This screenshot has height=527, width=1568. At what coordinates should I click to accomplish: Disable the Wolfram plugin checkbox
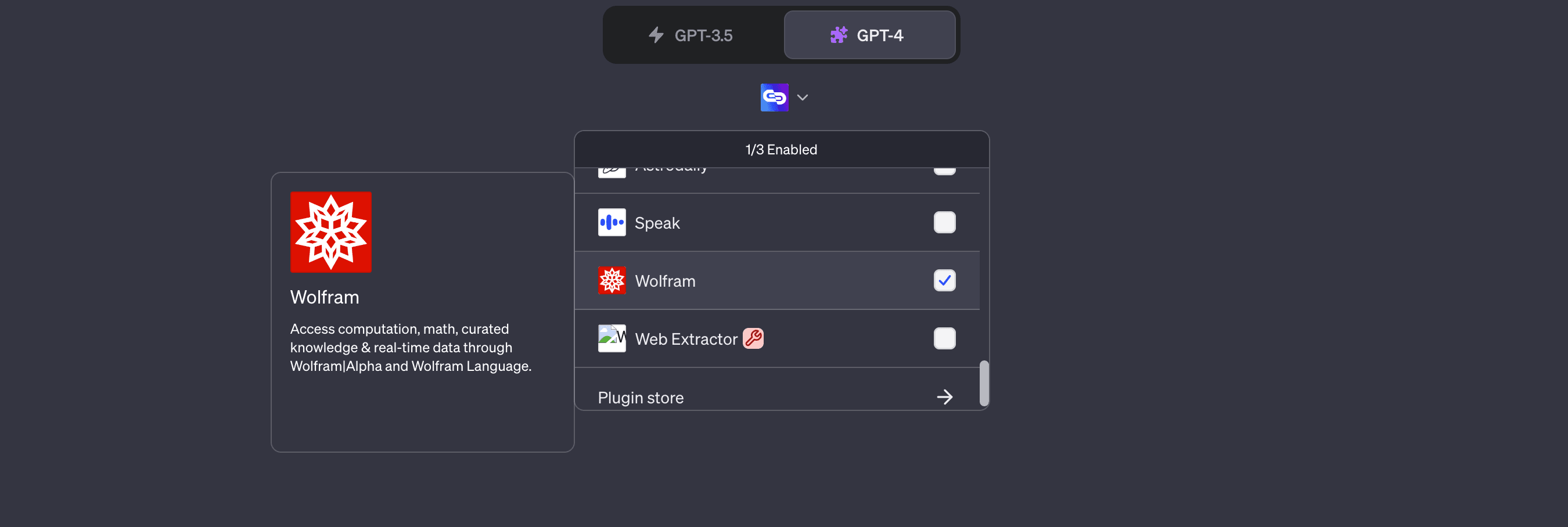(x=944, y=280)
